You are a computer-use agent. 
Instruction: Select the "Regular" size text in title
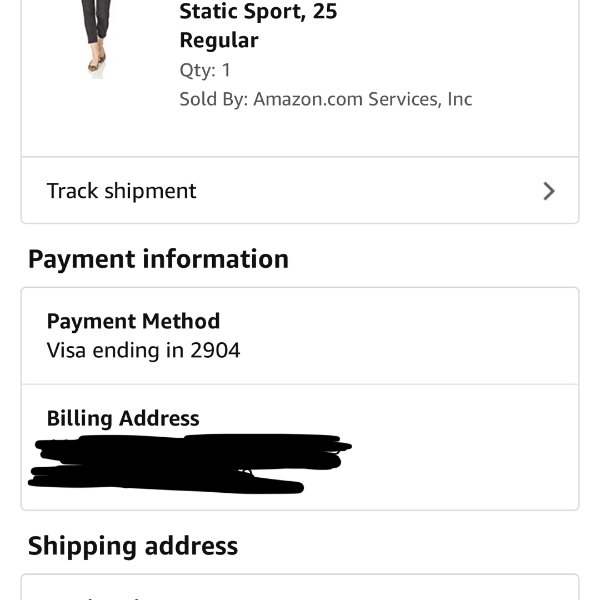click(x=219, y=40)
